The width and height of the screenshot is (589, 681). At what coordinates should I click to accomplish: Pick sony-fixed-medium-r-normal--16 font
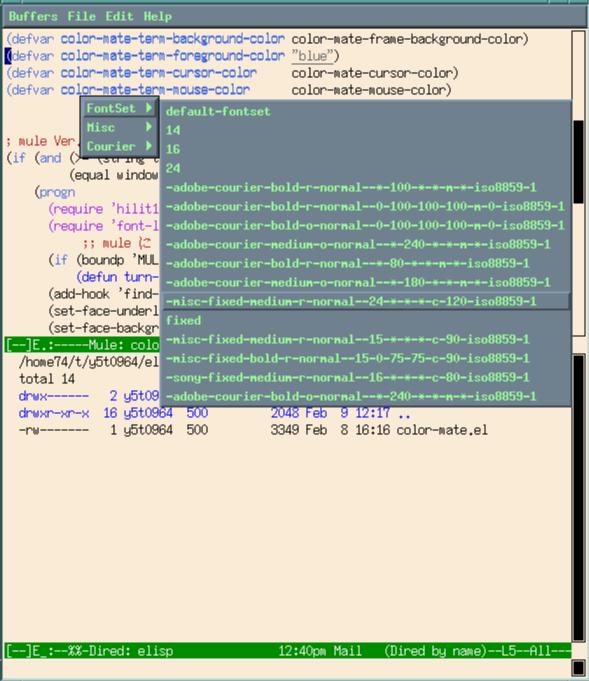point(365,377)
